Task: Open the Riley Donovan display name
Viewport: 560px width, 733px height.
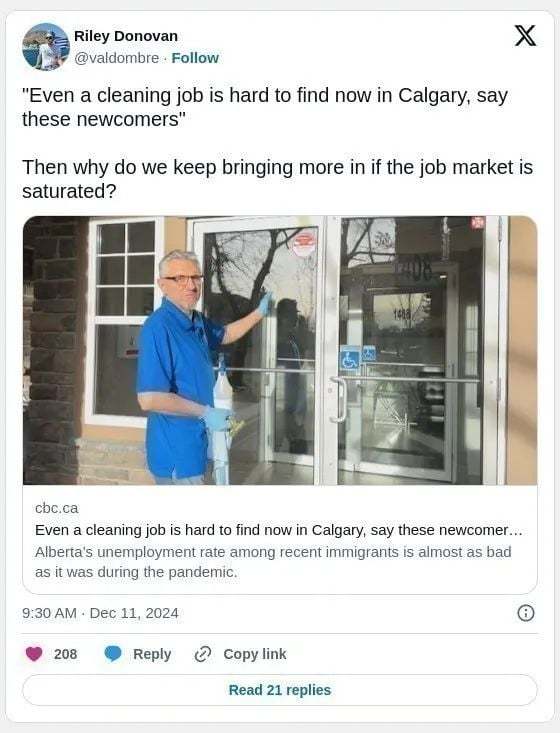Action: (126, 36)
